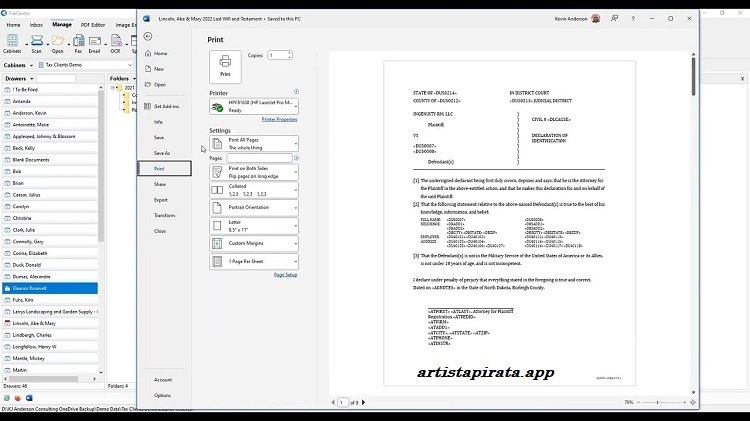Screen dimensions: 750x421
Task: Click the Word Help question icon
Action: (x=633, y=19)
